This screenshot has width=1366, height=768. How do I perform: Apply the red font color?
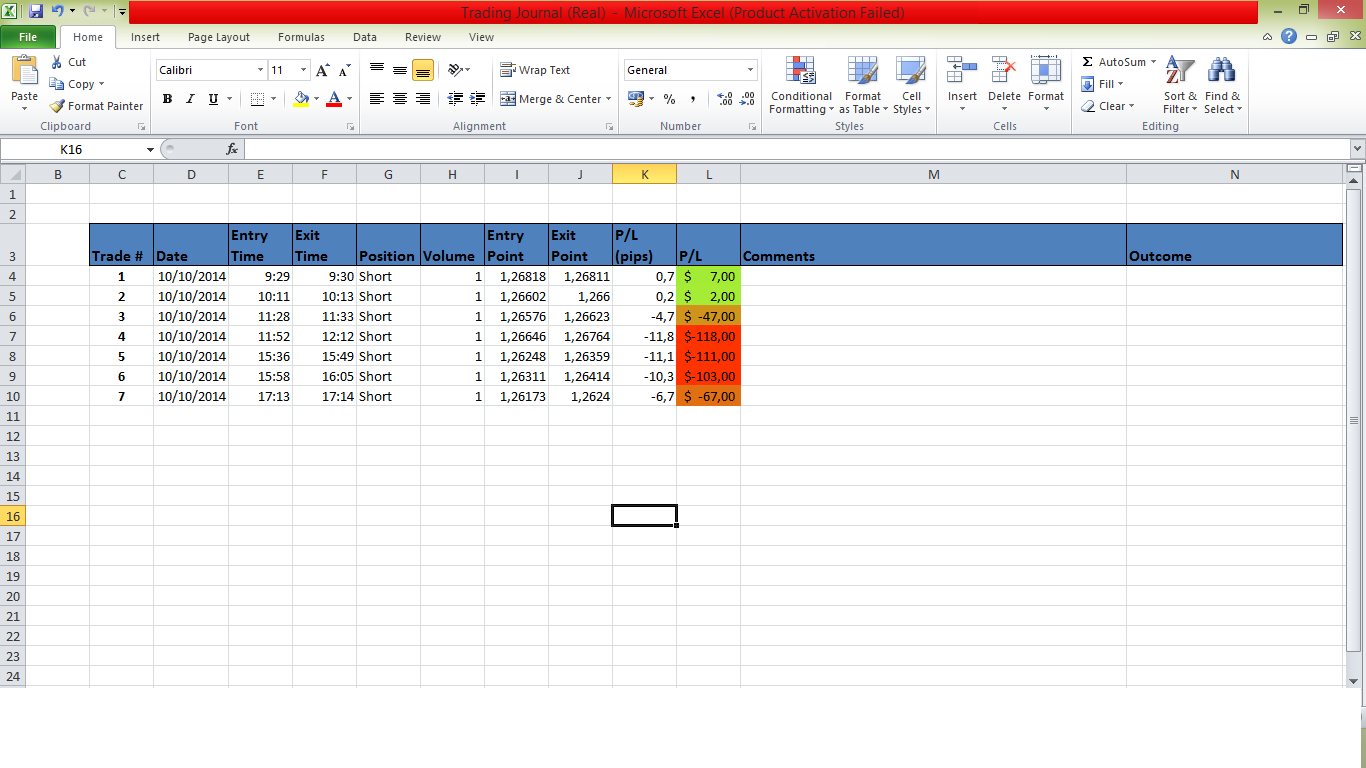point(334,99)
